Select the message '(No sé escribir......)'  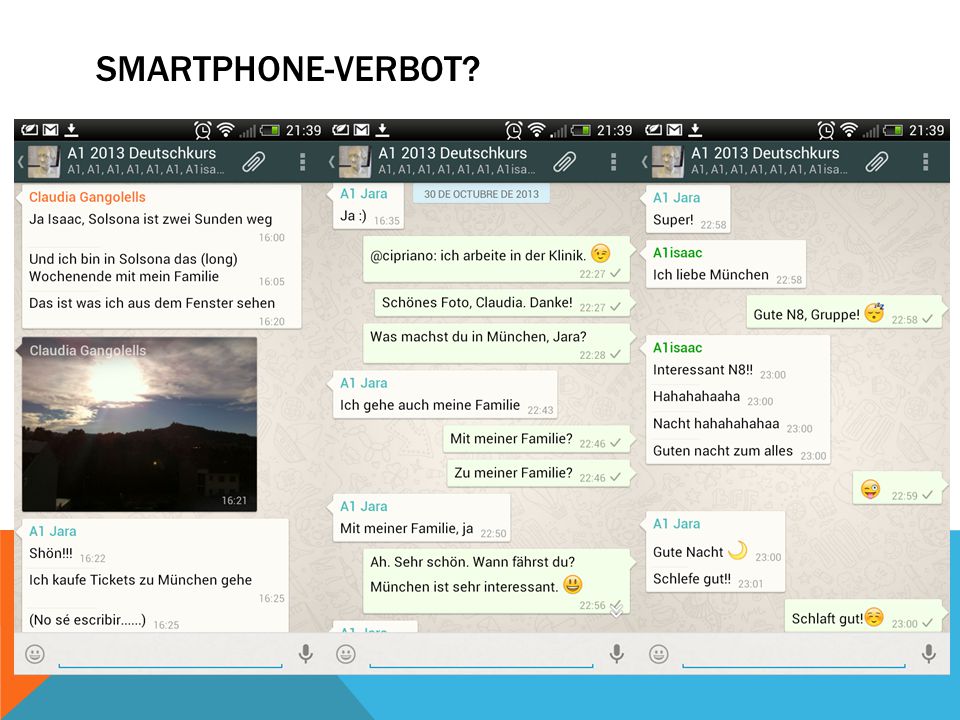pos(88,620)
